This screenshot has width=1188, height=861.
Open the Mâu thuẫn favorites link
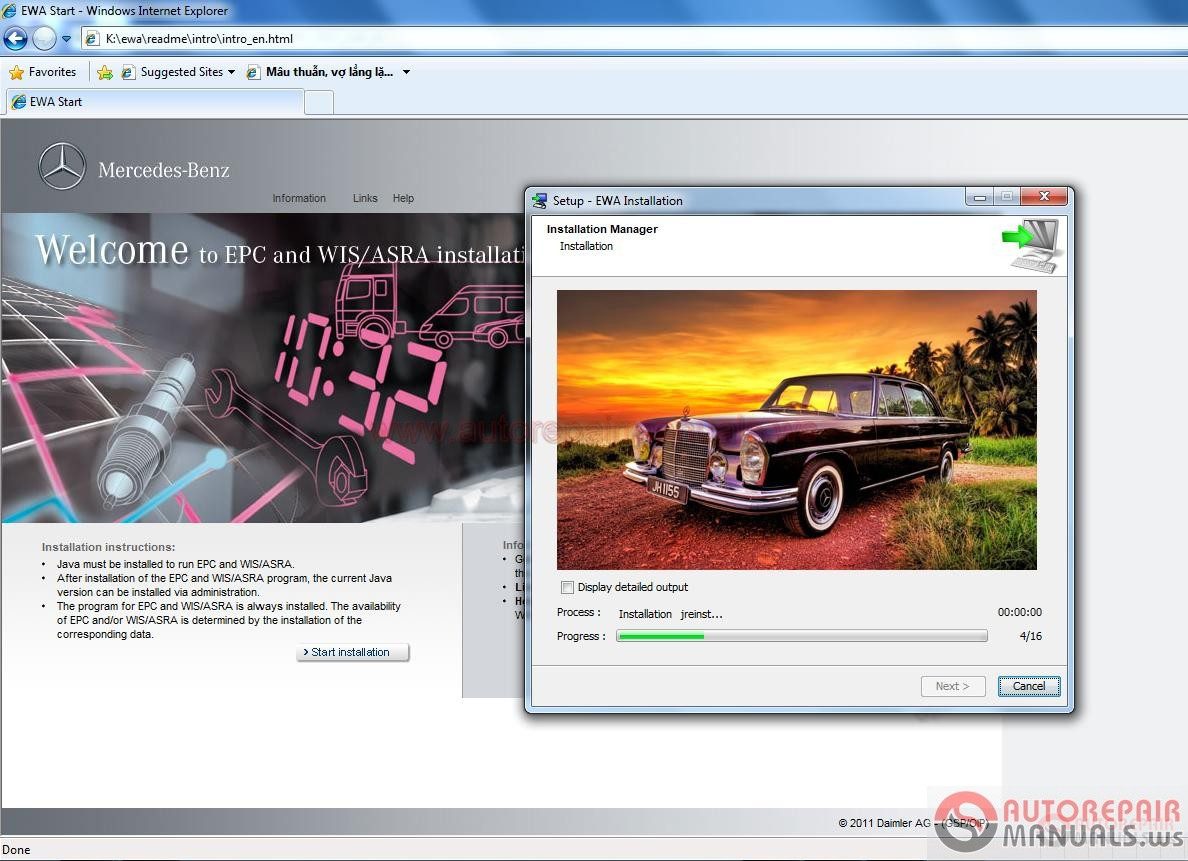320,72
